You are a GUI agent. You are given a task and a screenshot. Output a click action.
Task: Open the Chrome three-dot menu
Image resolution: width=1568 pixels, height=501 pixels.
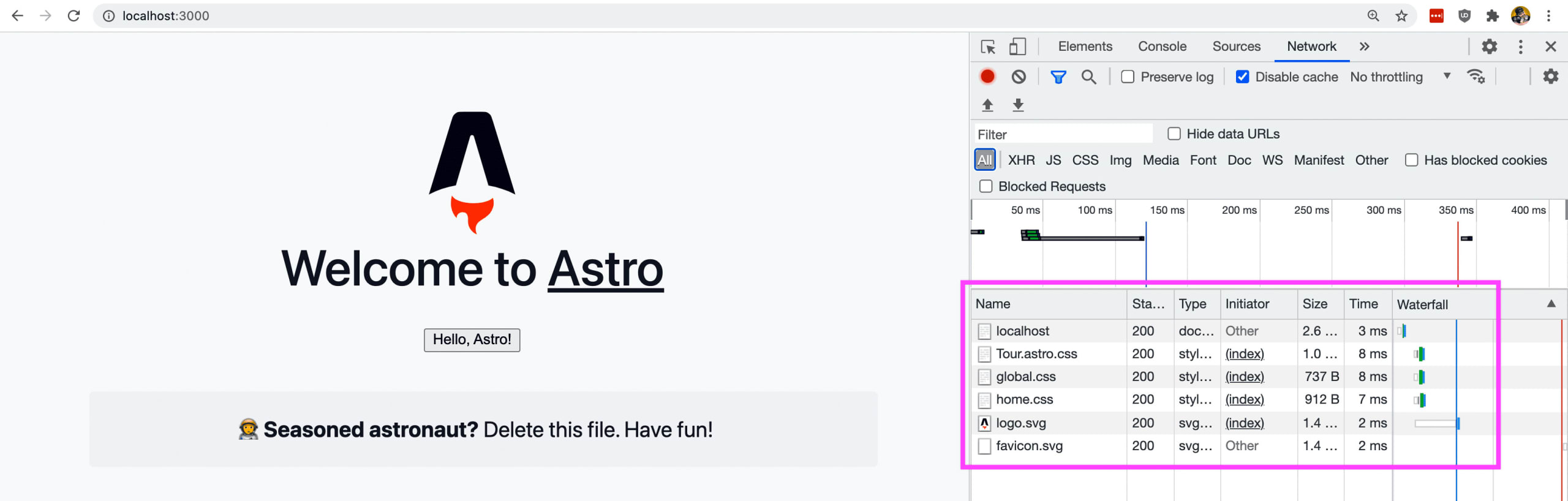pyautogui.click(x=1549, y=16)
